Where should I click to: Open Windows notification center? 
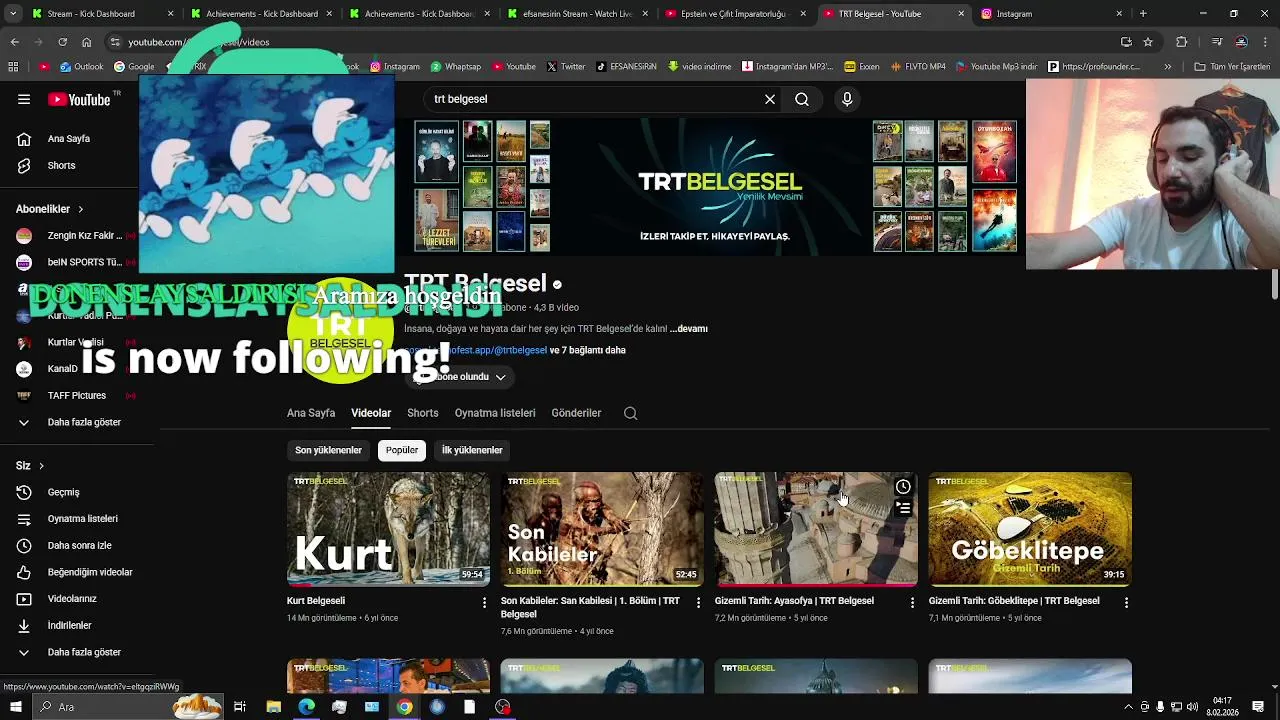[1258, 707]
